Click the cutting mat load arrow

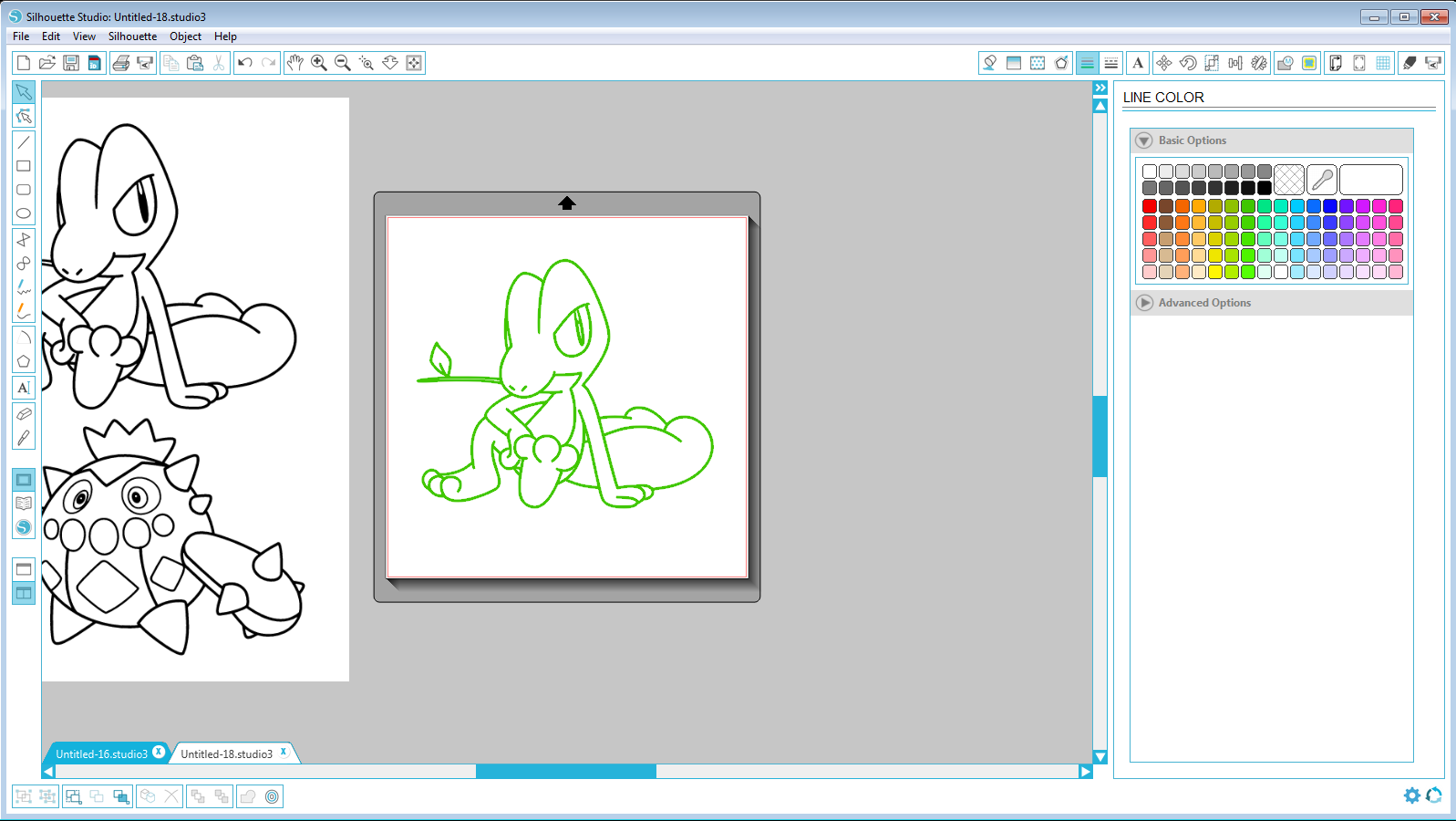pyautogui.click(x=567, y=203)
